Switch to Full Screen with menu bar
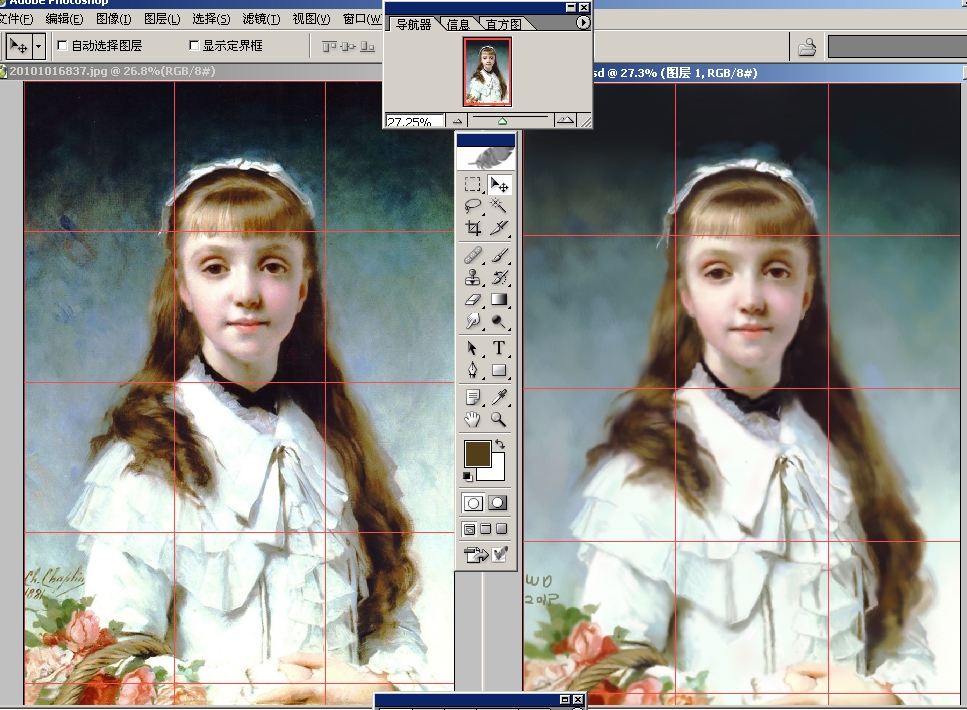 [485, 529]
